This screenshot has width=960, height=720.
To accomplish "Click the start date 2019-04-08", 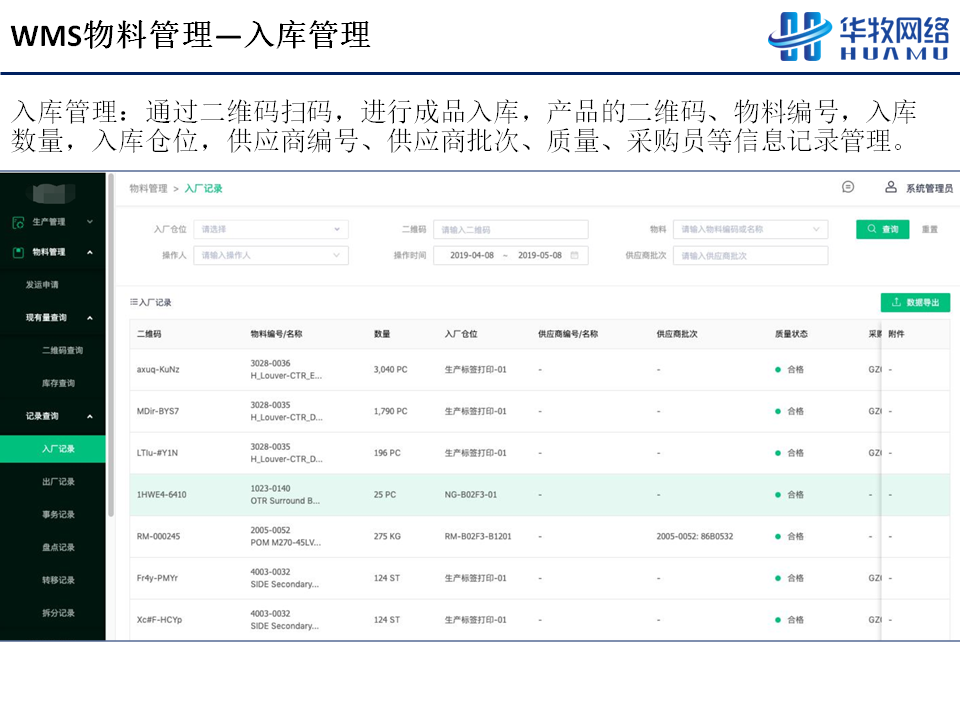I will pos(471,255).
